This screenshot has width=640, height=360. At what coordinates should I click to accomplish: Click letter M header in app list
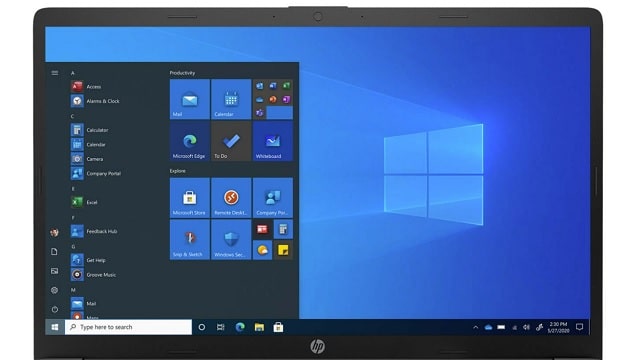[73, 290]
